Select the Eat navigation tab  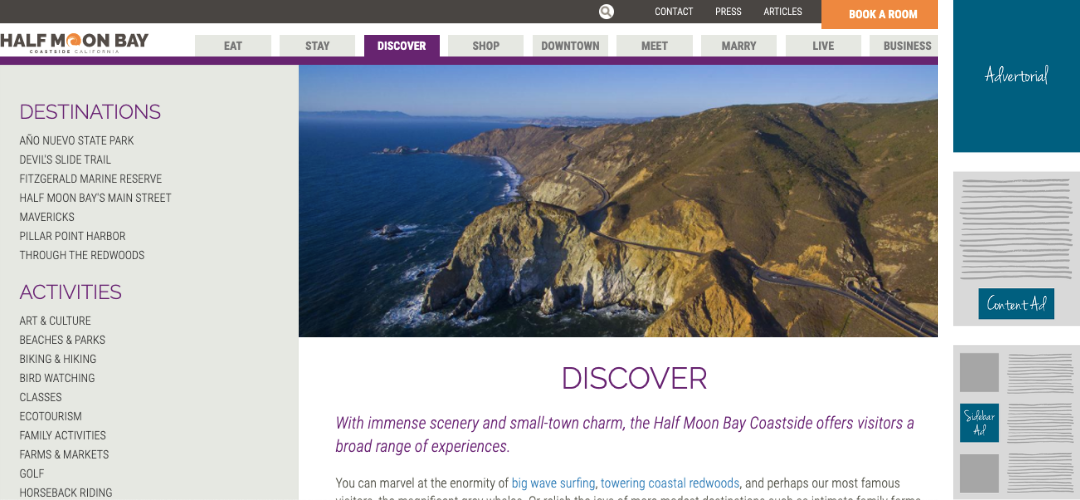[233, 46]
